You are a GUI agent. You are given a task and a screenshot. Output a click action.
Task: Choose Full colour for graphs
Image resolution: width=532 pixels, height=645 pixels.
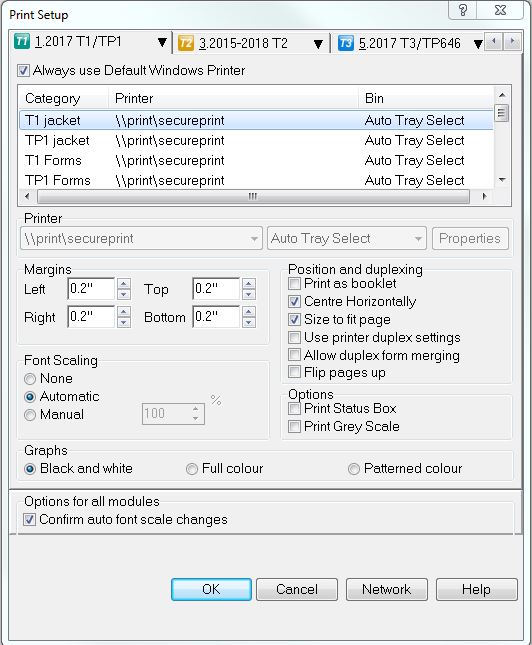point(192,469)
